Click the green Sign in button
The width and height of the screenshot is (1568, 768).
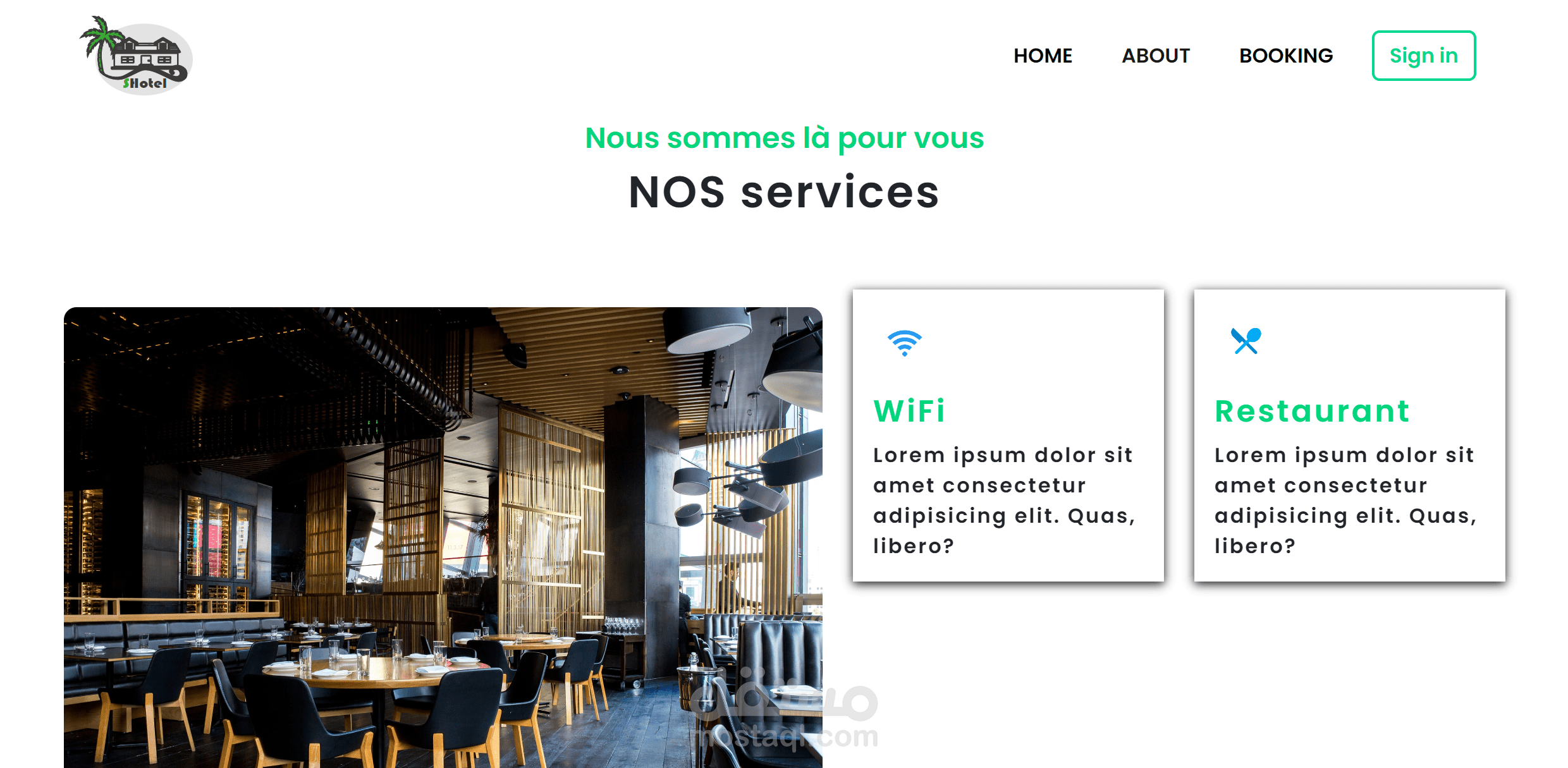point(1424,56)
